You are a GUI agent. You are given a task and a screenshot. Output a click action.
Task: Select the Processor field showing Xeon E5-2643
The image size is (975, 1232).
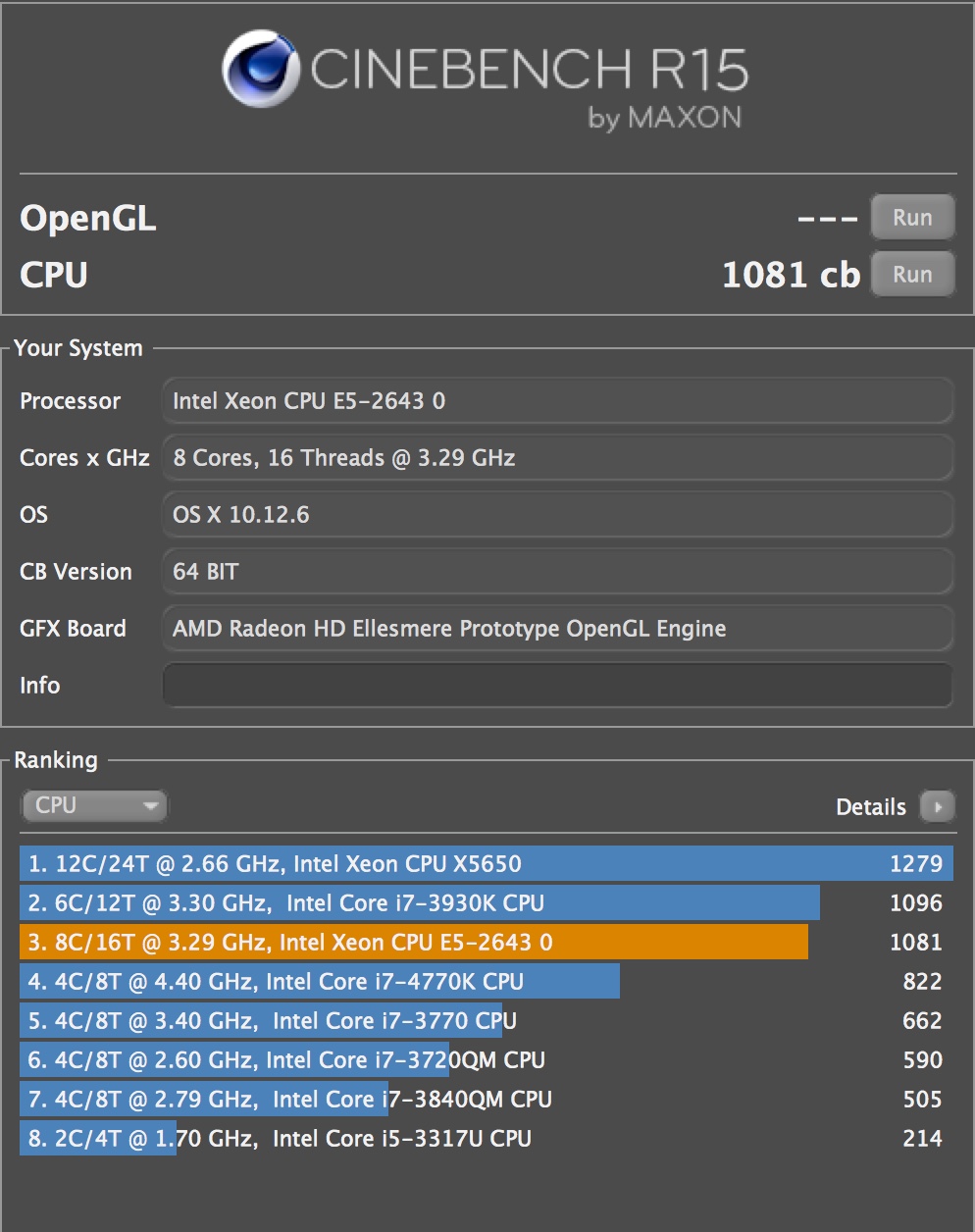(x=556, y=401)
